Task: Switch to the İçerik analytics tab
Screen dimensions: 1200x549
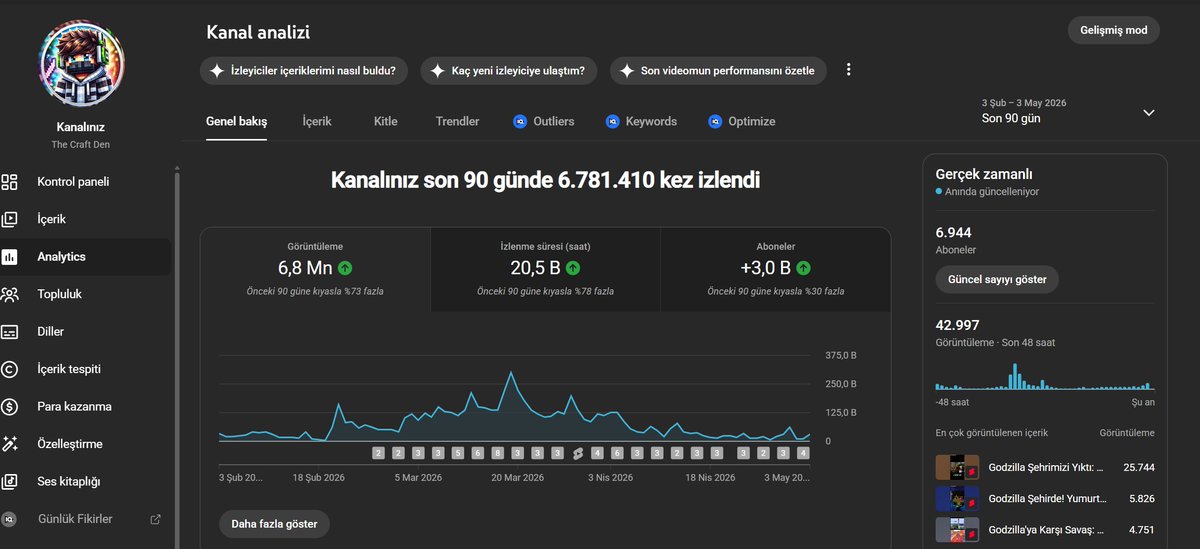Action: pyautogui.click(x=317, y=121)
